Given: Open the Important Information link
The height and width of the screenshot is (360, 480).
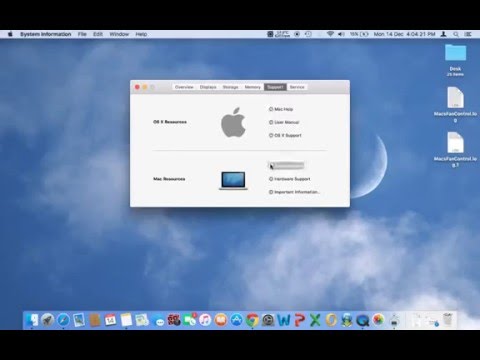Looking at the screenshot, I should click(x=295, y=192).
